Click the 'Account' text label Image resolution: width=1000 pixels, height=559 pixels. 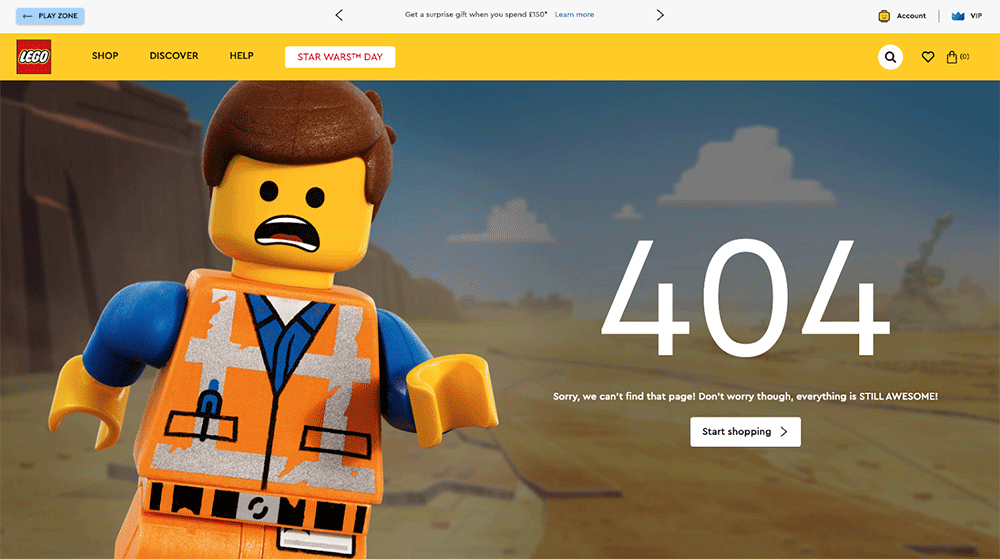coord(911,16)
